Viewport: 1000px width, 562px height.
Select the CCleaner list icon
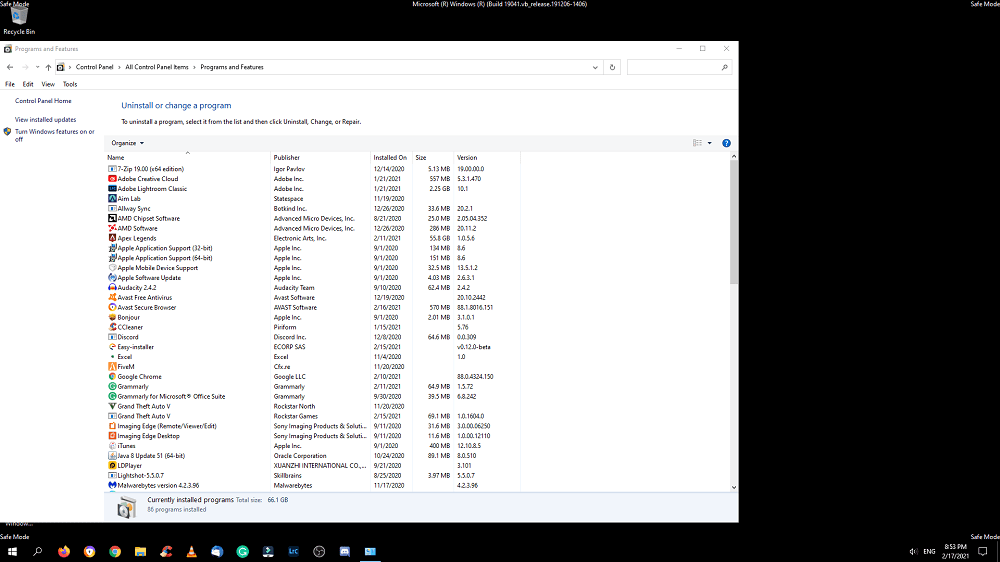(x=112, y=327)
